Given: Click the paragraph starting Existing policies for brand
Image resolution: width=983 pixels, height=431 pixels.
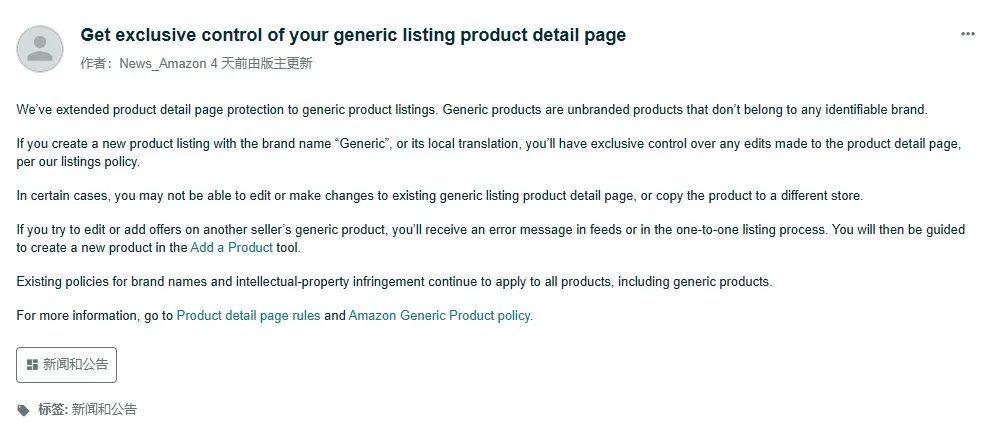Looking at the screenshot, I should [x=394, y=282].
